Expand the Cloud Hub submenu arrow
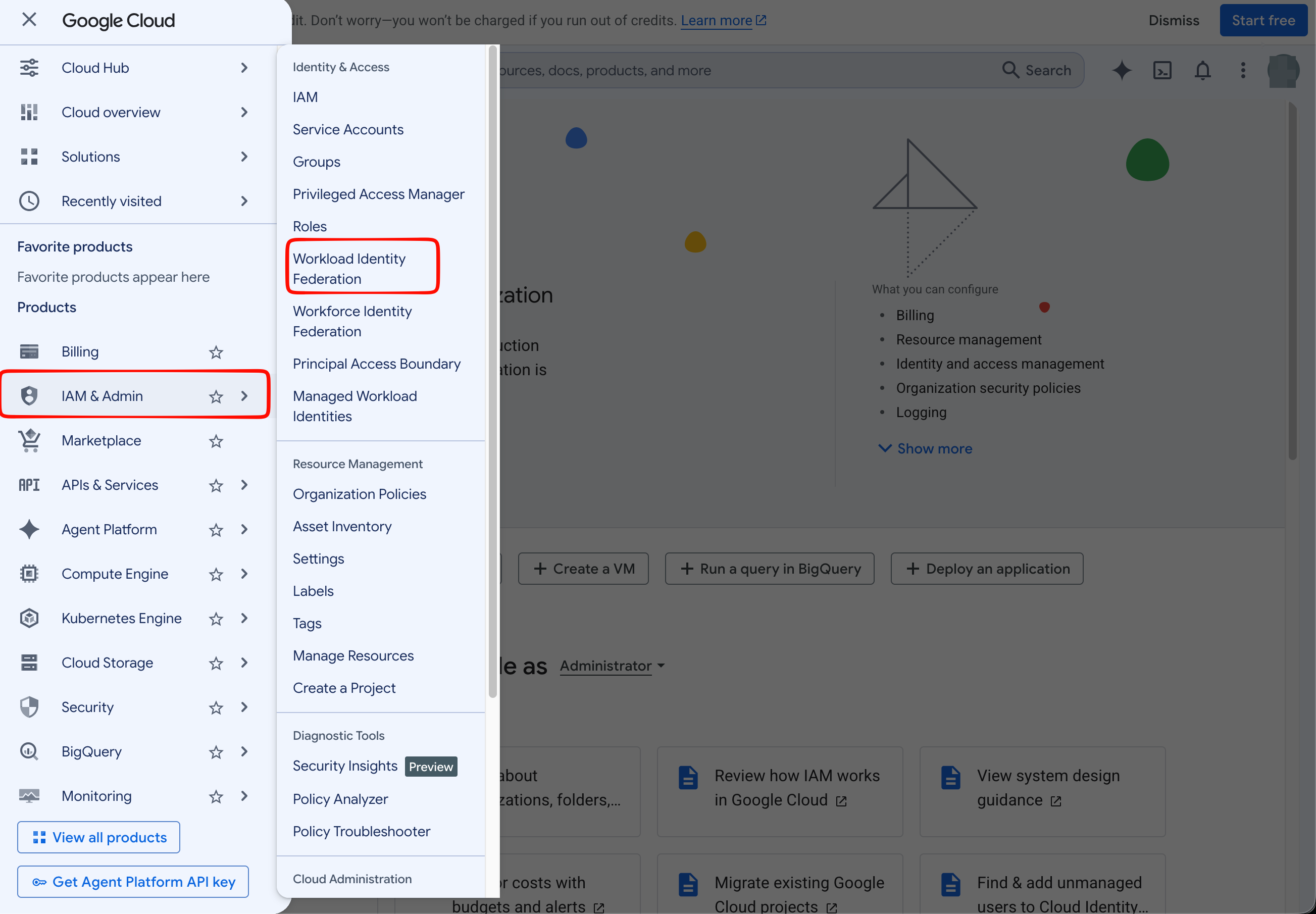Screen dimensions: 1316x914 point(244,68)
